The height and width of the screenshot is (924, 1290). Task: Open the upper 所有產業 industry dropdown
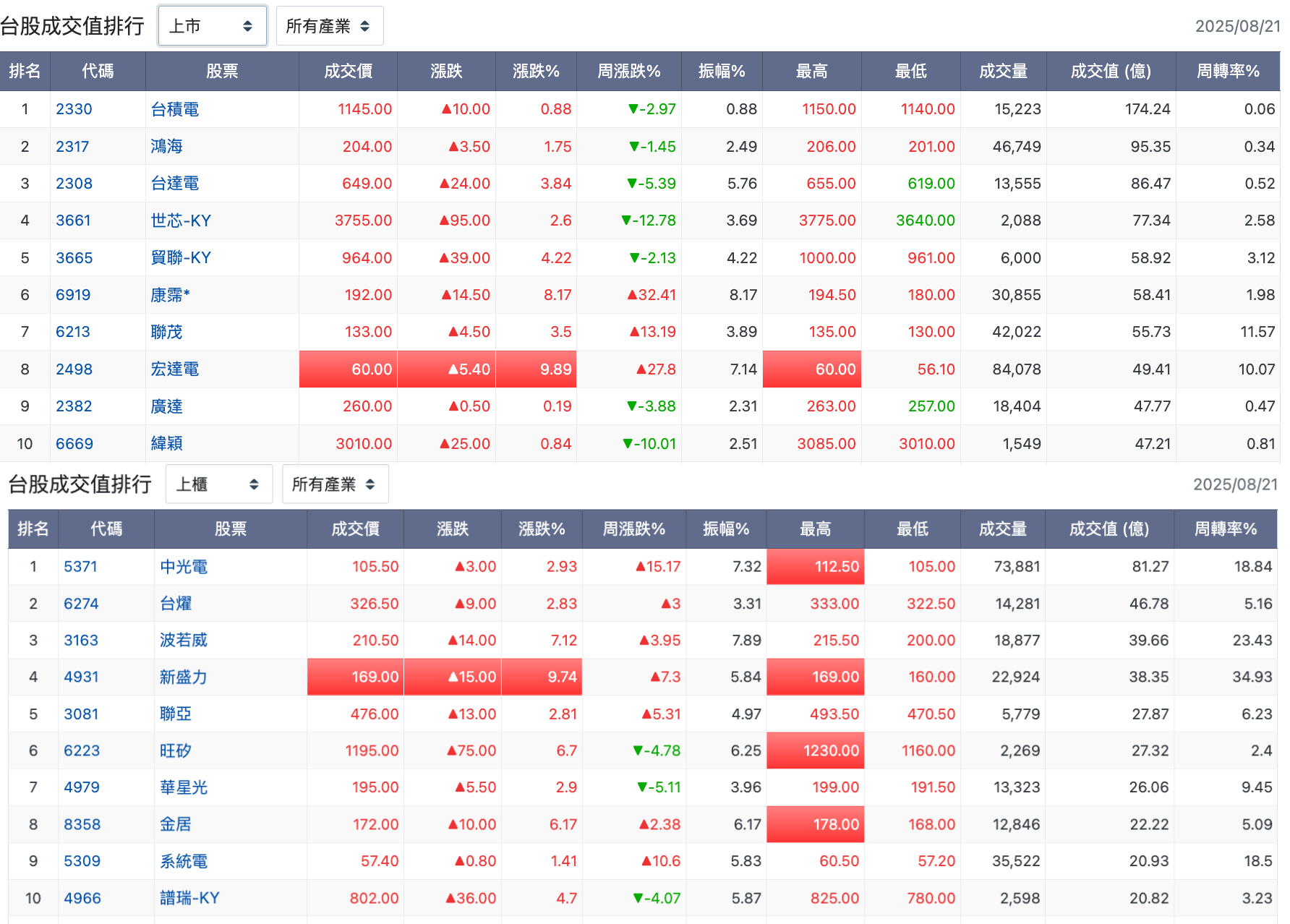[x=330, y=26]
